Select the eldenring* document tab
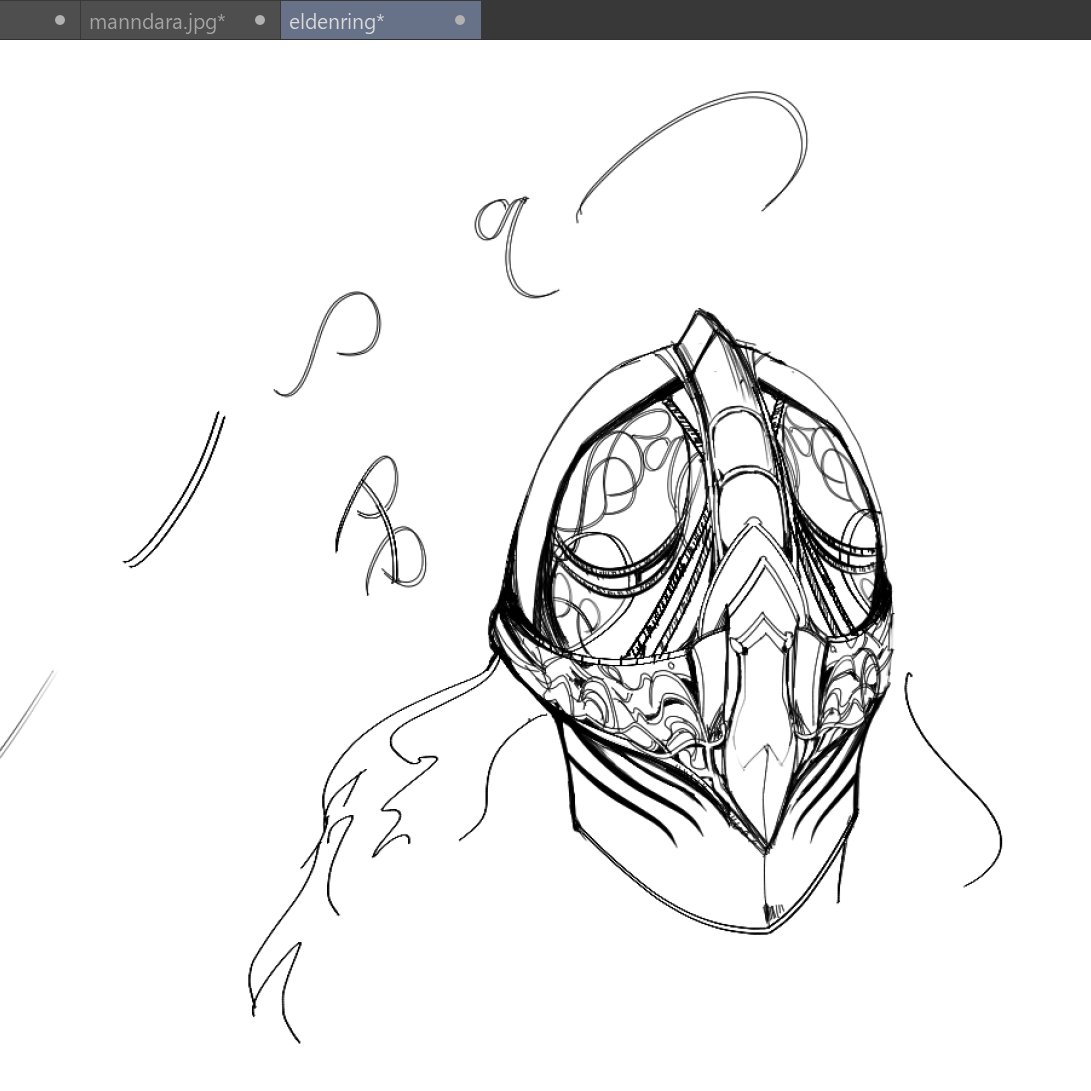 pos(380,21)
